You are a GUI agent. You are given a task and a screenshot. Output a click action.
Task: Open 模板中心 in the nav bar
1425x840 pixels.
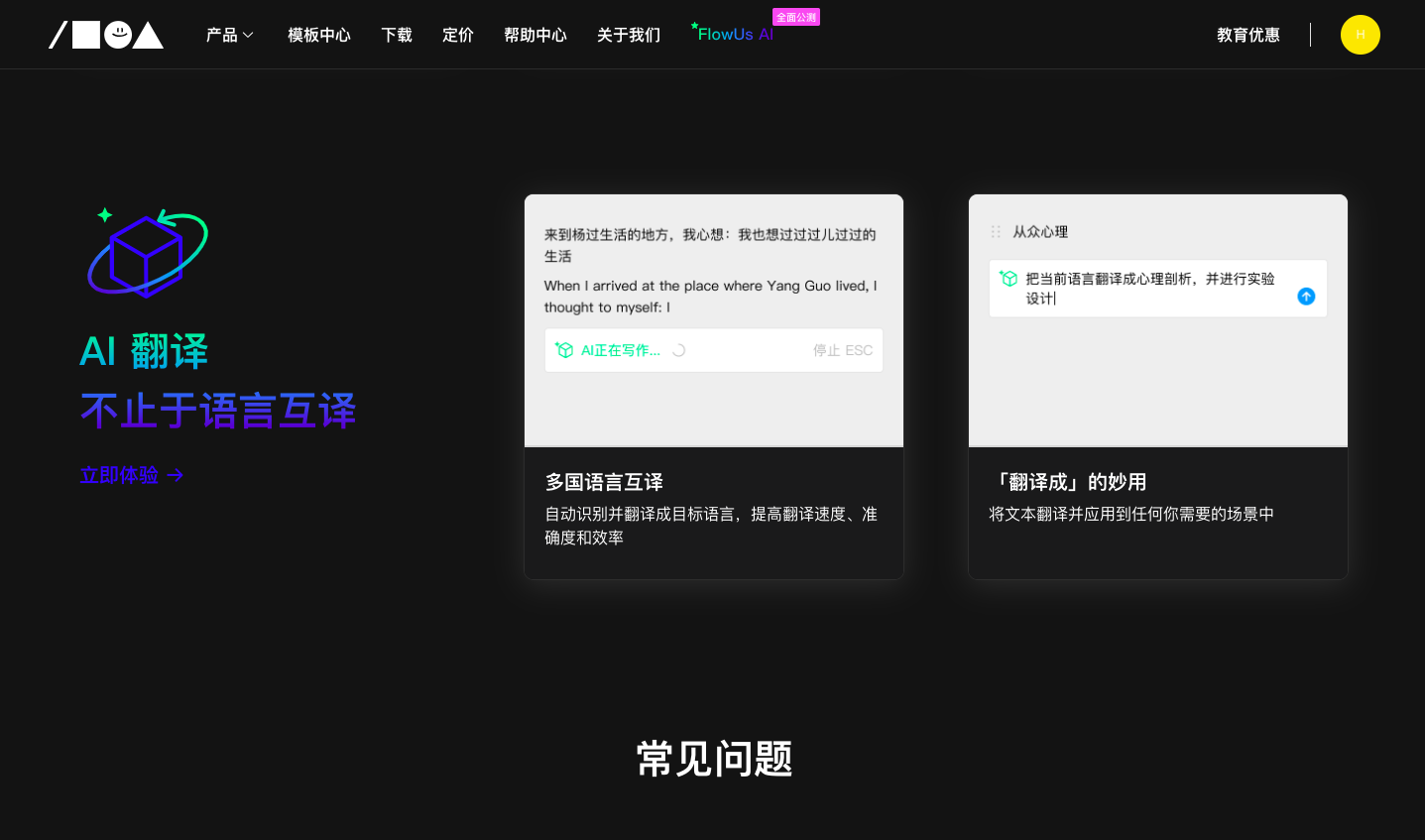[319, 35]
